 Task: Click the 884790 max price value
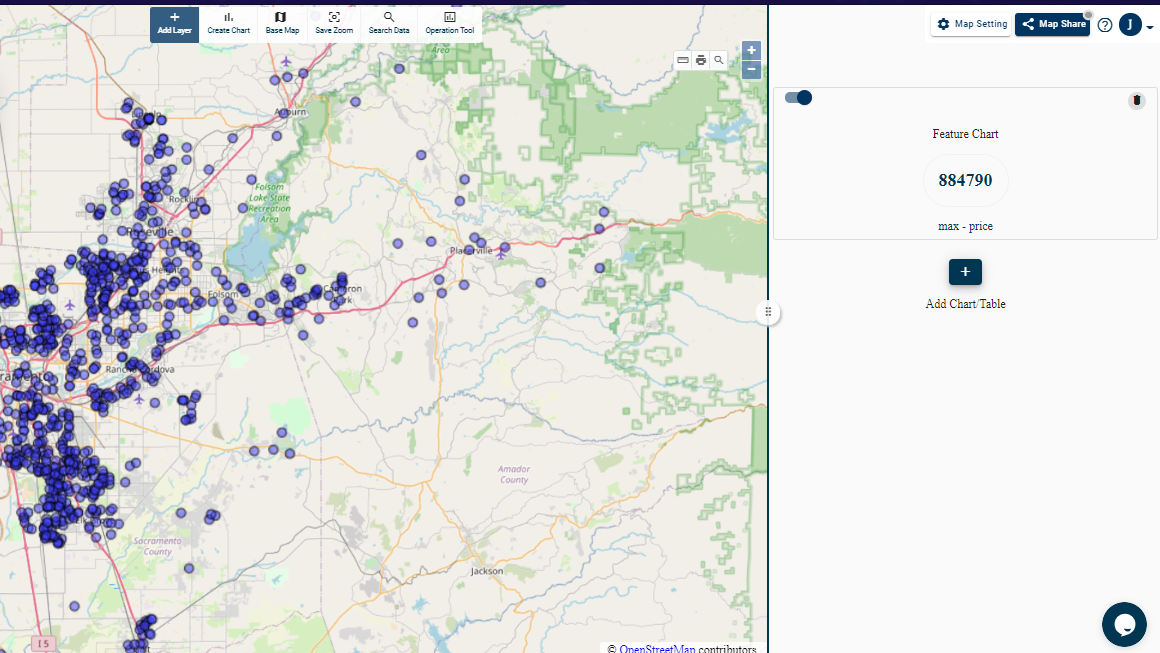965,180
